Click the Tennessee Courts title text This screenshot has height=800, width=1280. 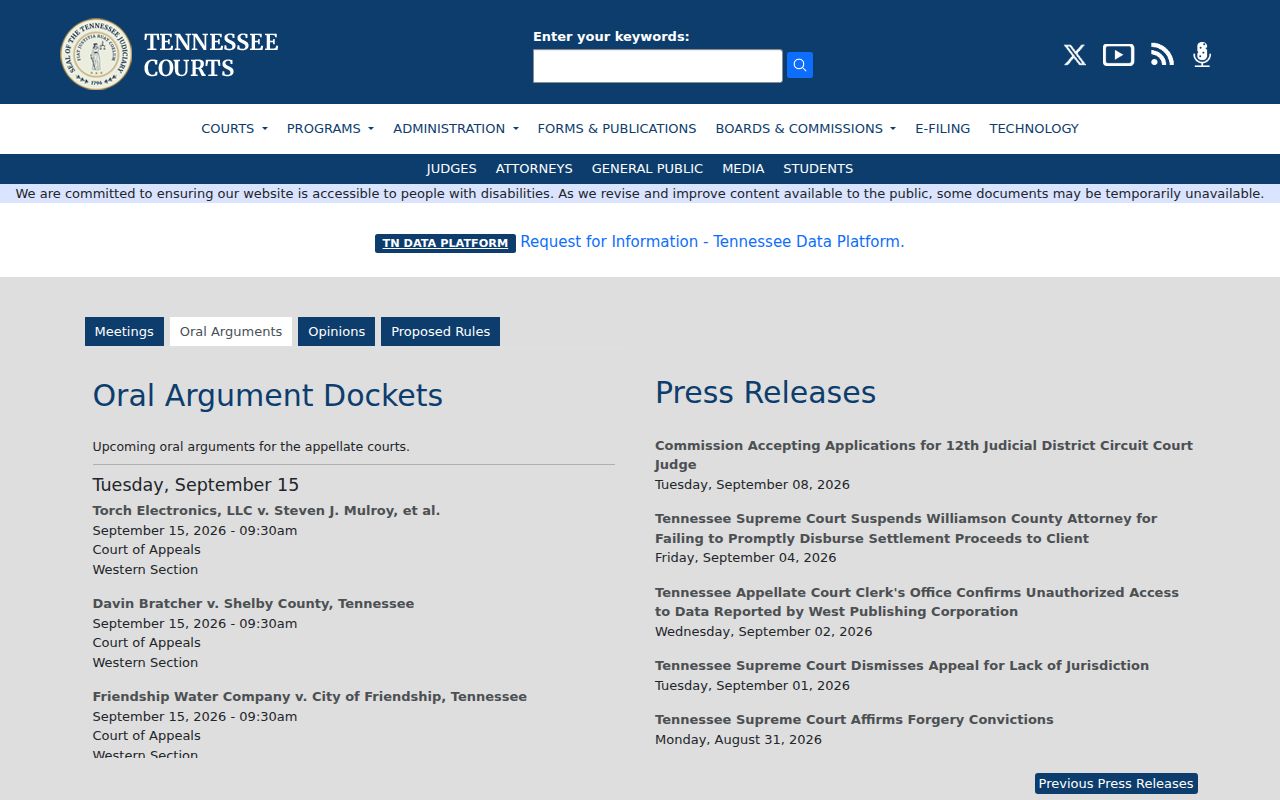tap(211, 55)
